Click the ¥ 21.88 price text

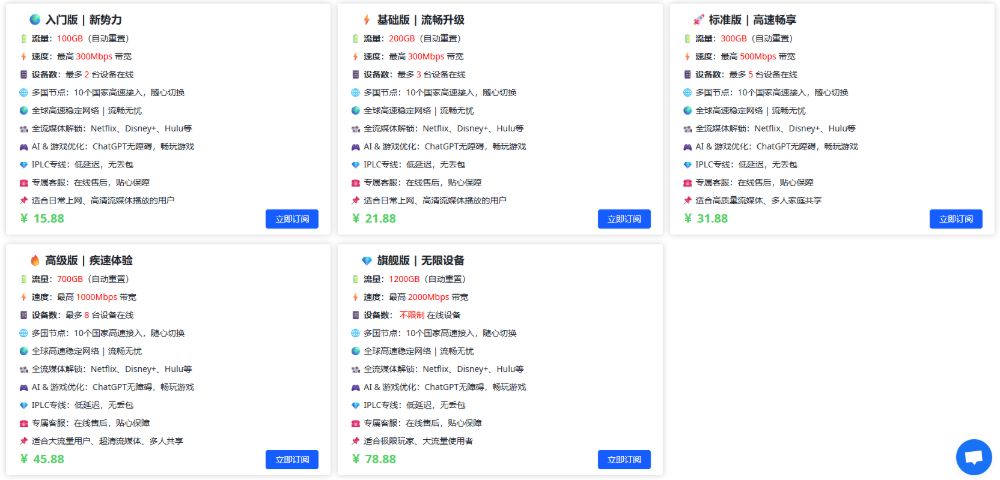(x=374, y=219)
